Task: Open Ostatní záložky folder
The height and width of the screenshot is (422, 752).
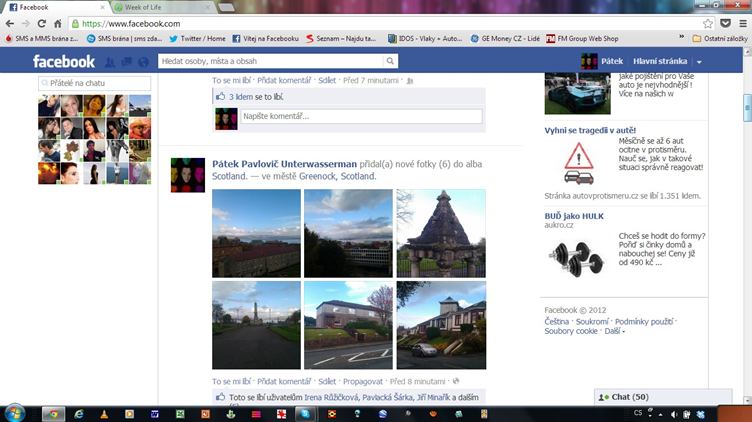Action: pyautogui.click(x=720, y=38)
